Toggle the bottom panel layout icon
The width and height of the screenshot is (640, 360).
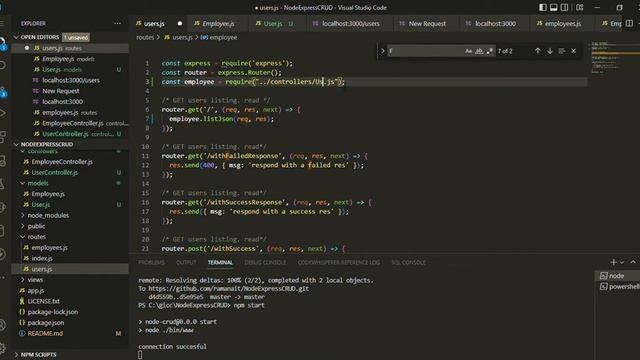click(x=553, y=7)
